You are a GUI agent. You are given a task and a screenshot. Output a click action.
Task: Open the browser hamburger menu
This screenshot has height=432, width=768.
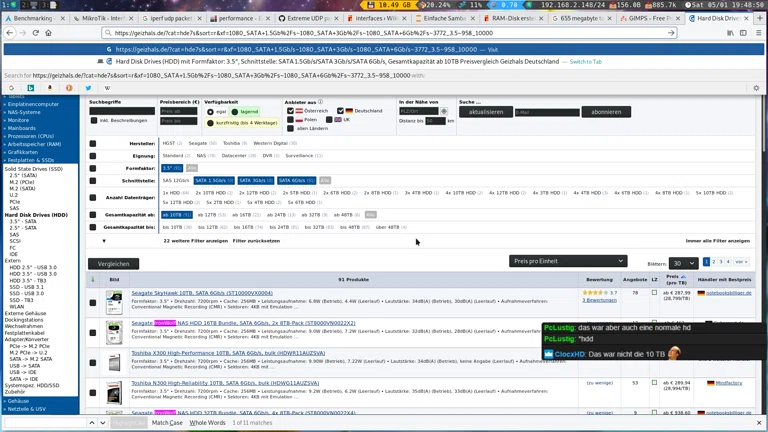point(758,33)
